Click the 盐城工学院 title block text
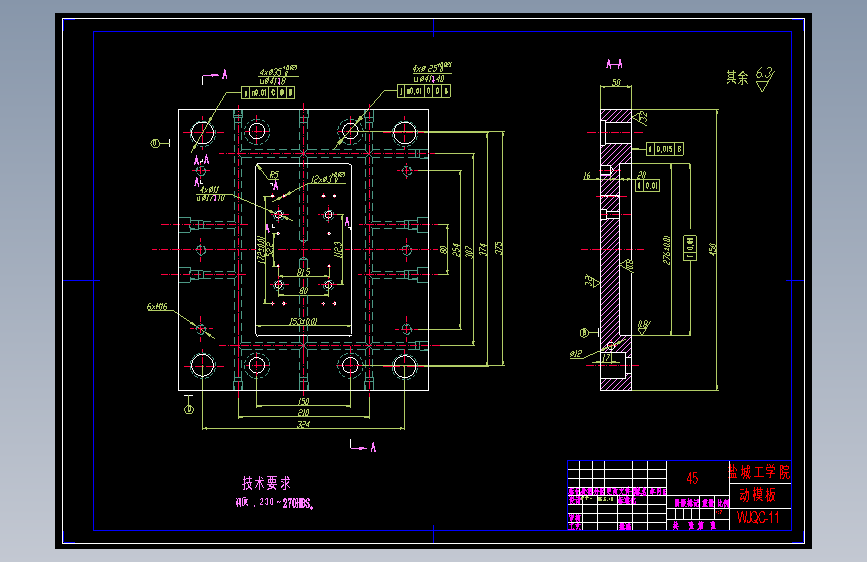Image resolution: width=867 pixels, height=562 pixels. (760, 472)
